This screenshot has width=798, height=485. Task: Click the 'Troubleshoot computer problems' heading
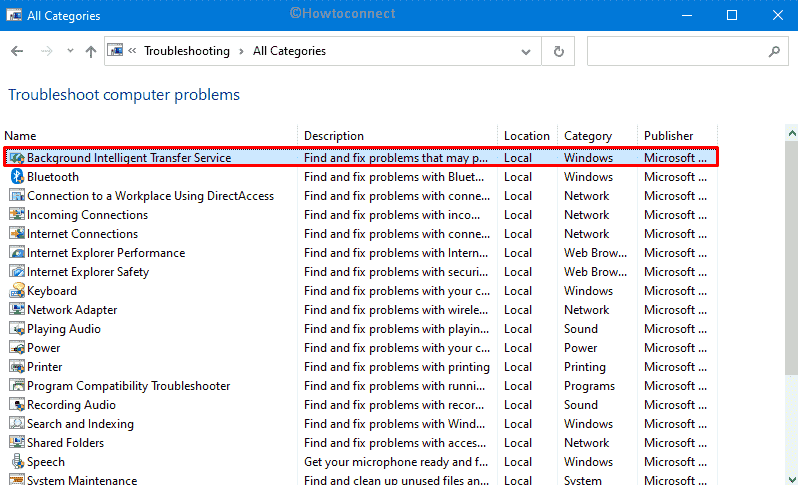124,95
